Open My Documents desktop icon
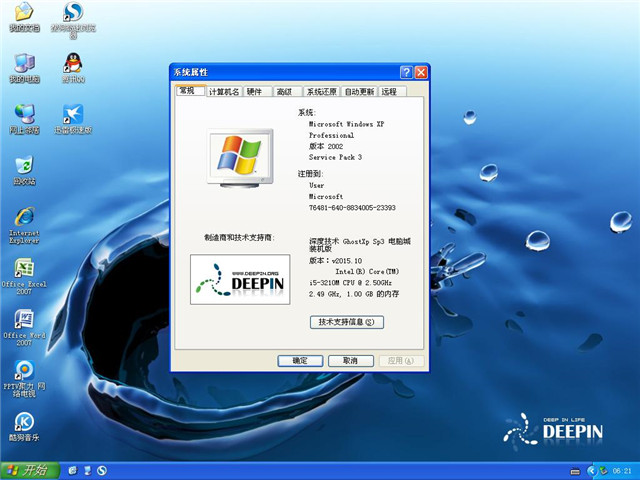Viewport: 640px width, 480px height. [x=22, y=14]
